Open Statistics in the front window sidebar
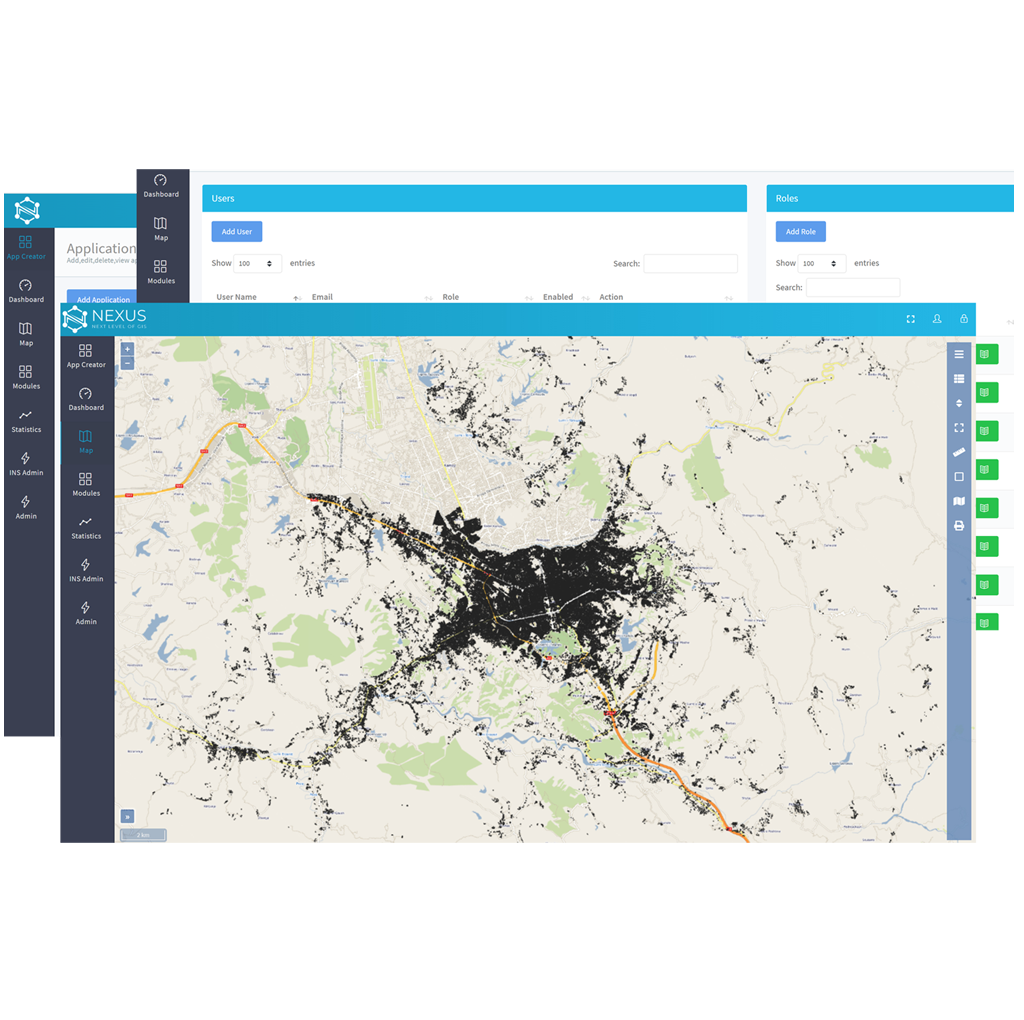 (x=86, y=527)
